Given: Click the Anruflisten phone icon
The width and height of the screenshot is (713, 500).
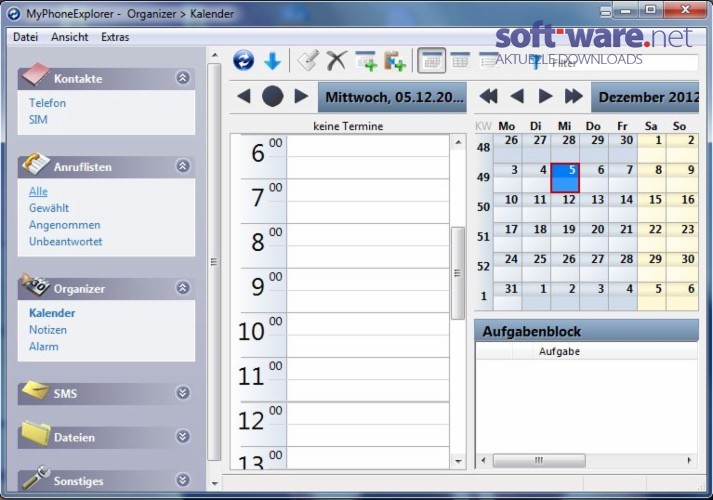Looking at the screenshot, I should coord(35,164).
